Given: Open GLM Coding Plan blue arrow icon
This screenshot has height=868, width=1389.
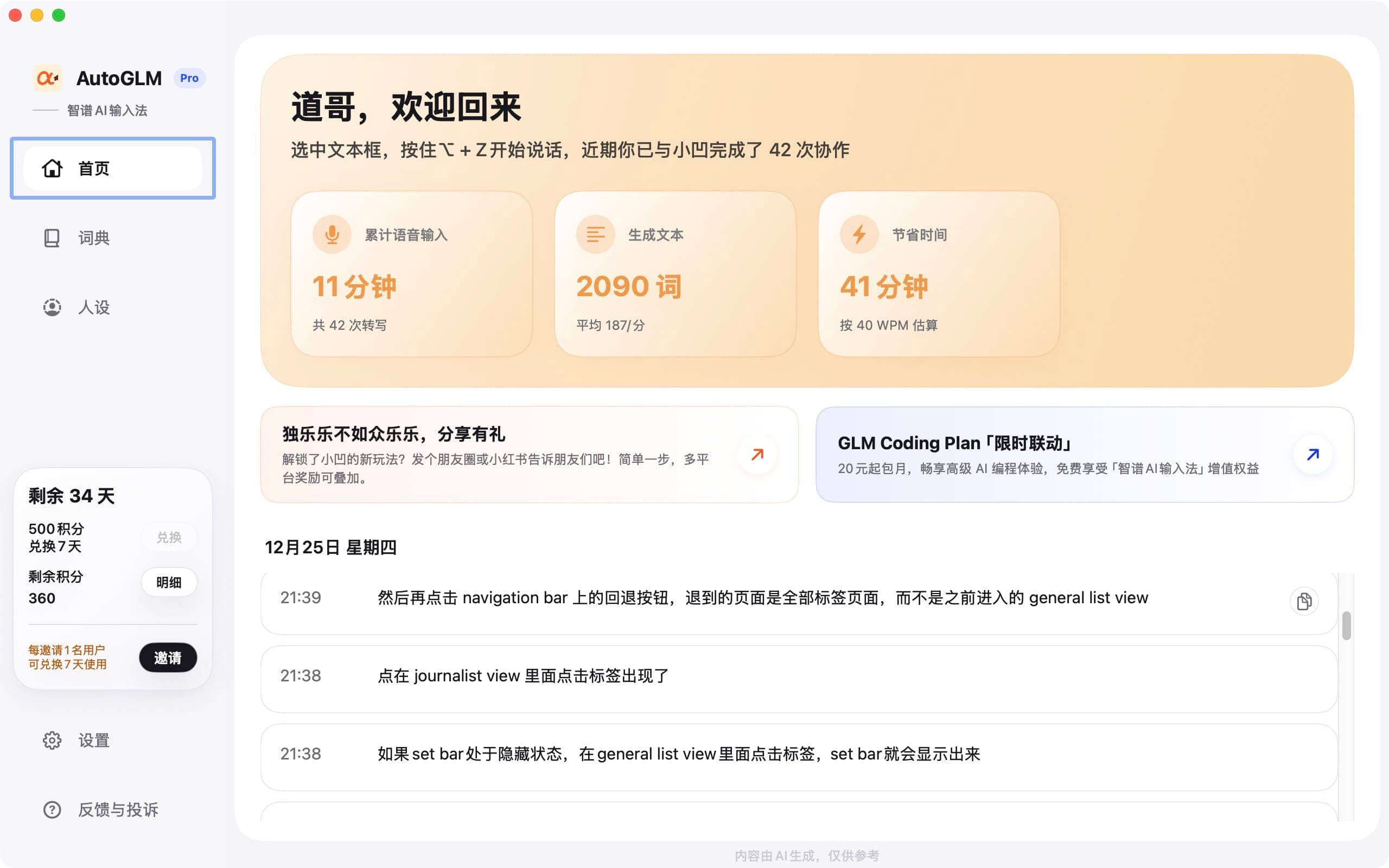Looking at the screenshot, I should pyautogui.click(x=1312, y=455).
